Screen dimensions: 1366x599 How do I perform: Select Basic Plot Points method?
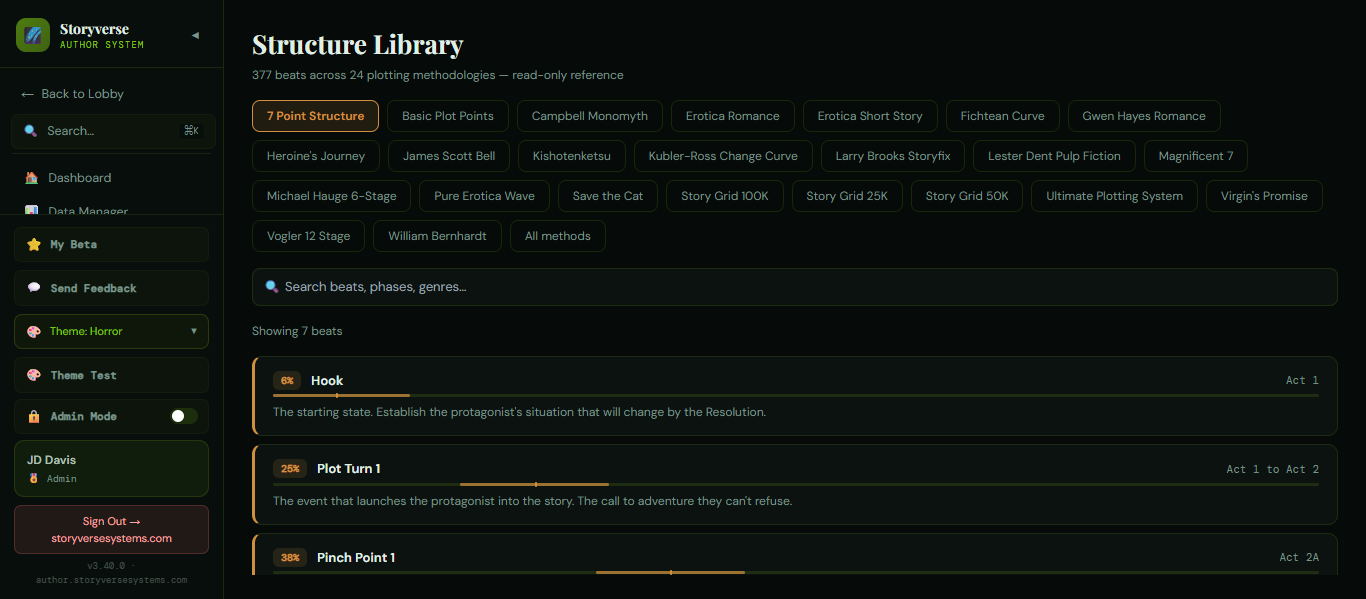tap(448, 116)
